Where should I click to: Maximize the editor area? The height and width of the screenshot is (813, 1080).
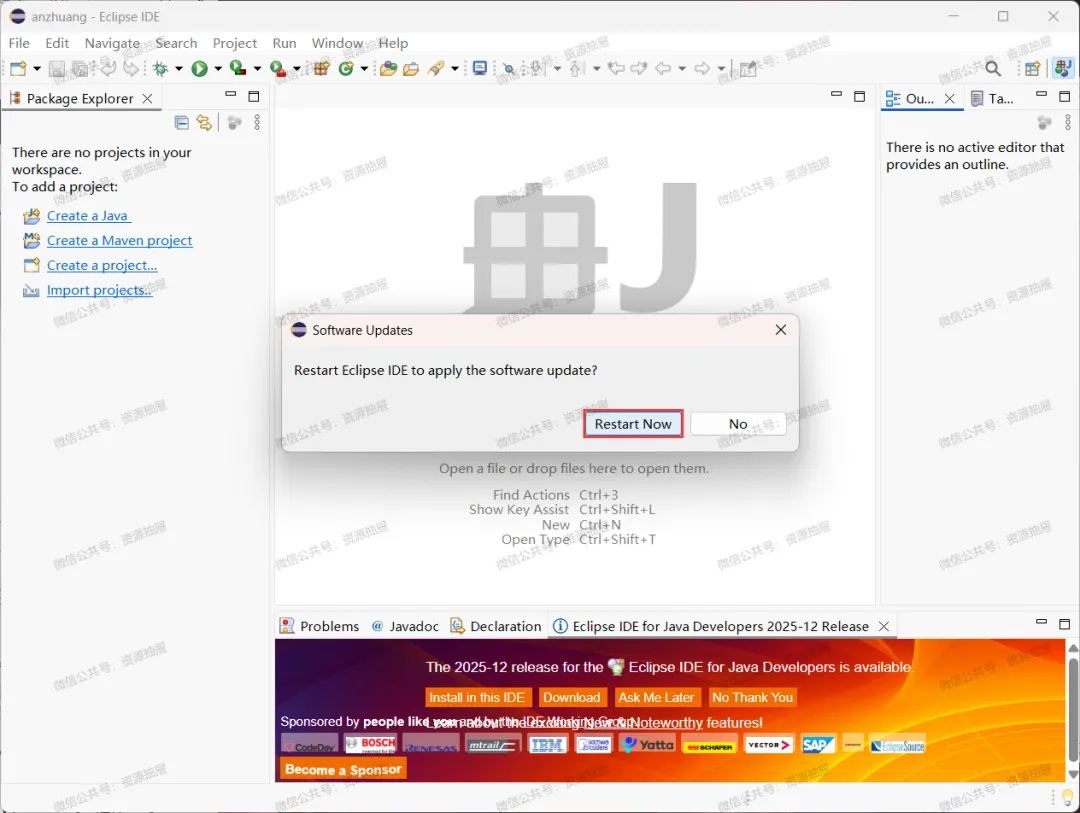point(859,96)
